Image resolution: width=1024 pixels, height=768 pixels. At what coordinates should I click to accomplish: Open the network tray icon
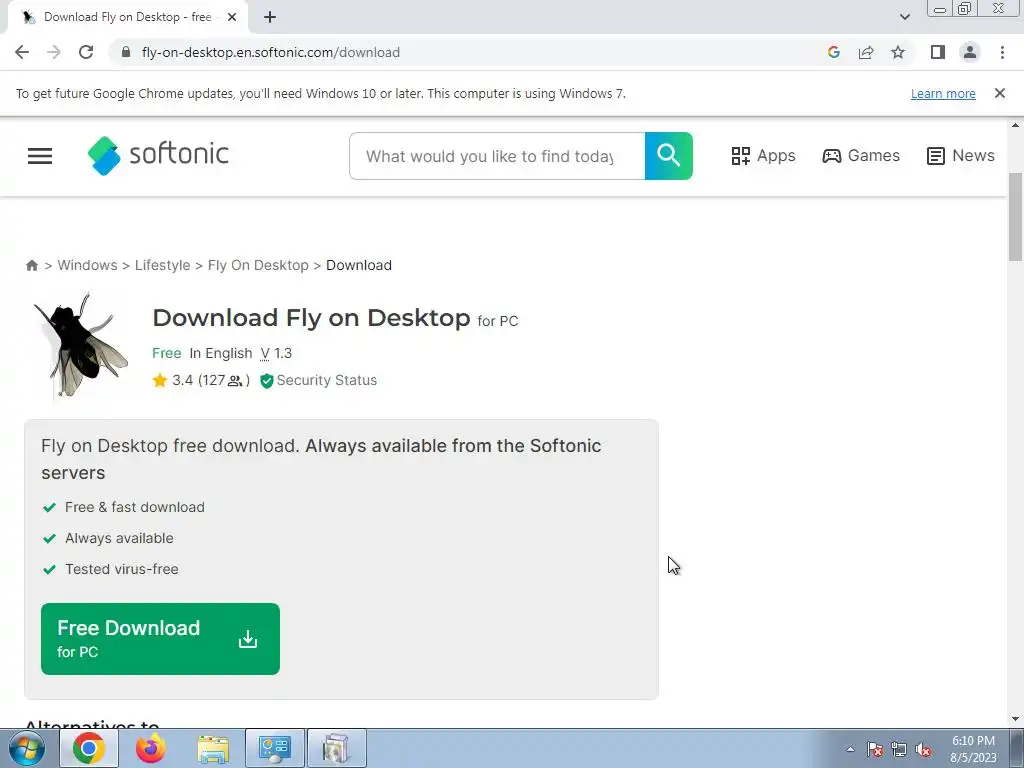click(x=899, y=749)
